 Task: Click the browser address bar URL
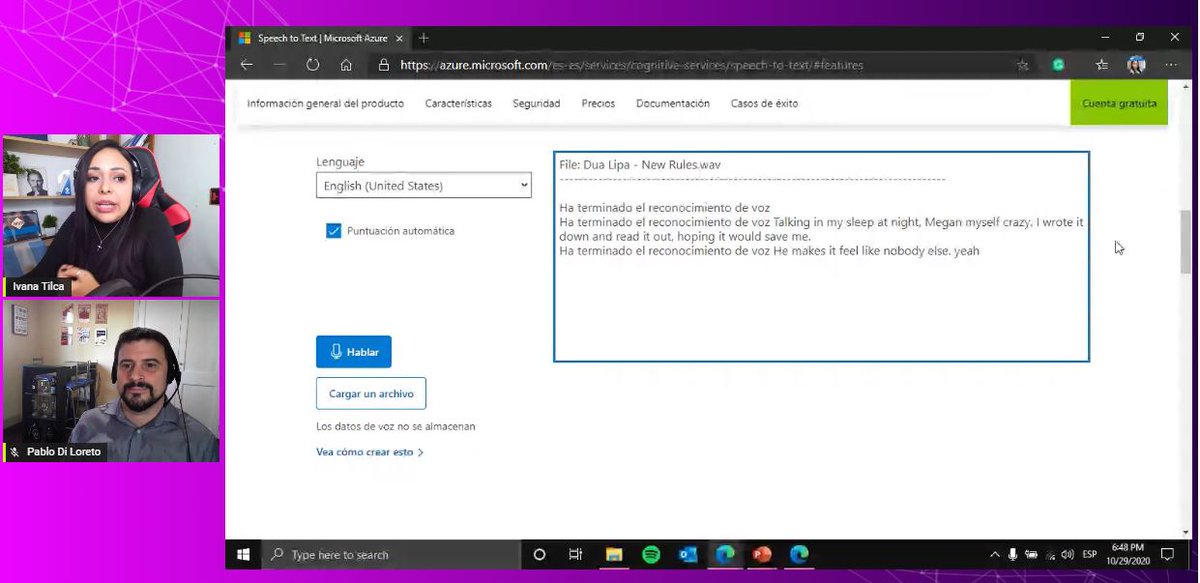click(x=631, y=65)
